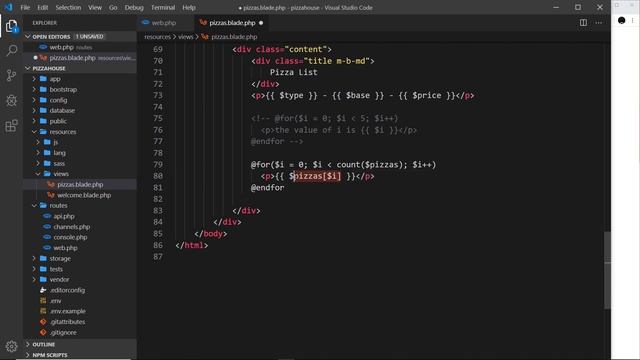Viewport: 640px width, 360px height.
Task: Expand the NPM Scripts section
Action: click(80, 355)
